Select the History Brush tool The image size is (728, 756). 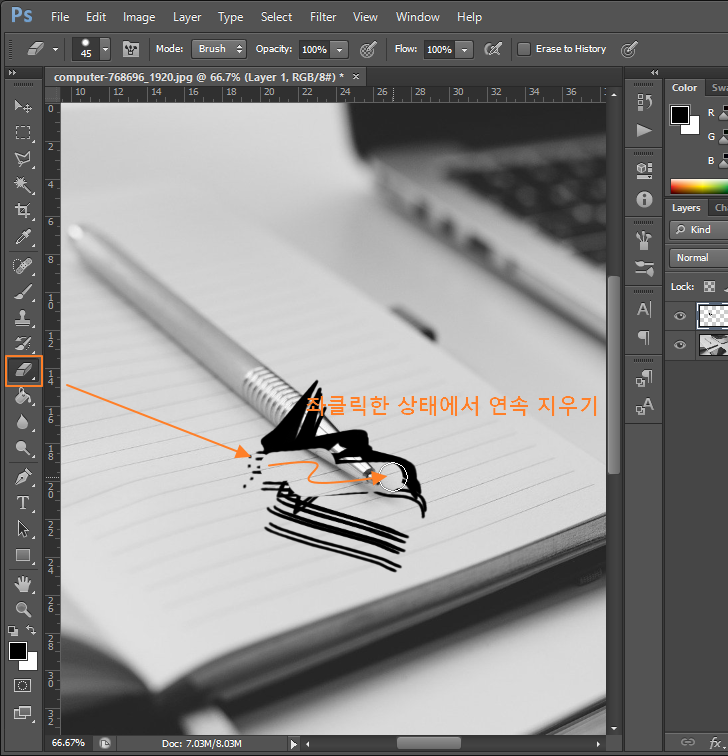coord(23,344)
